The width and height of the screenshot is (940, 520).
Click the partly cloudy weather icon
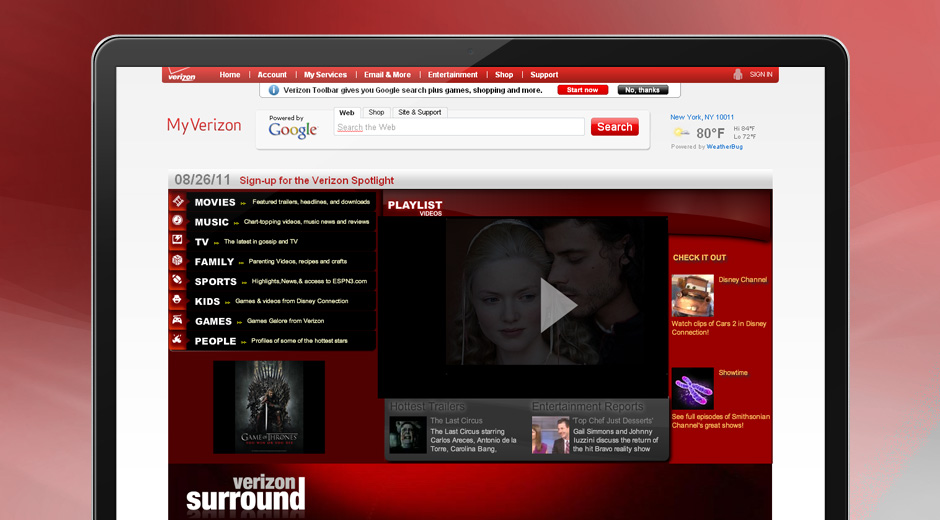pyautogui.click(x=681, y=133)
